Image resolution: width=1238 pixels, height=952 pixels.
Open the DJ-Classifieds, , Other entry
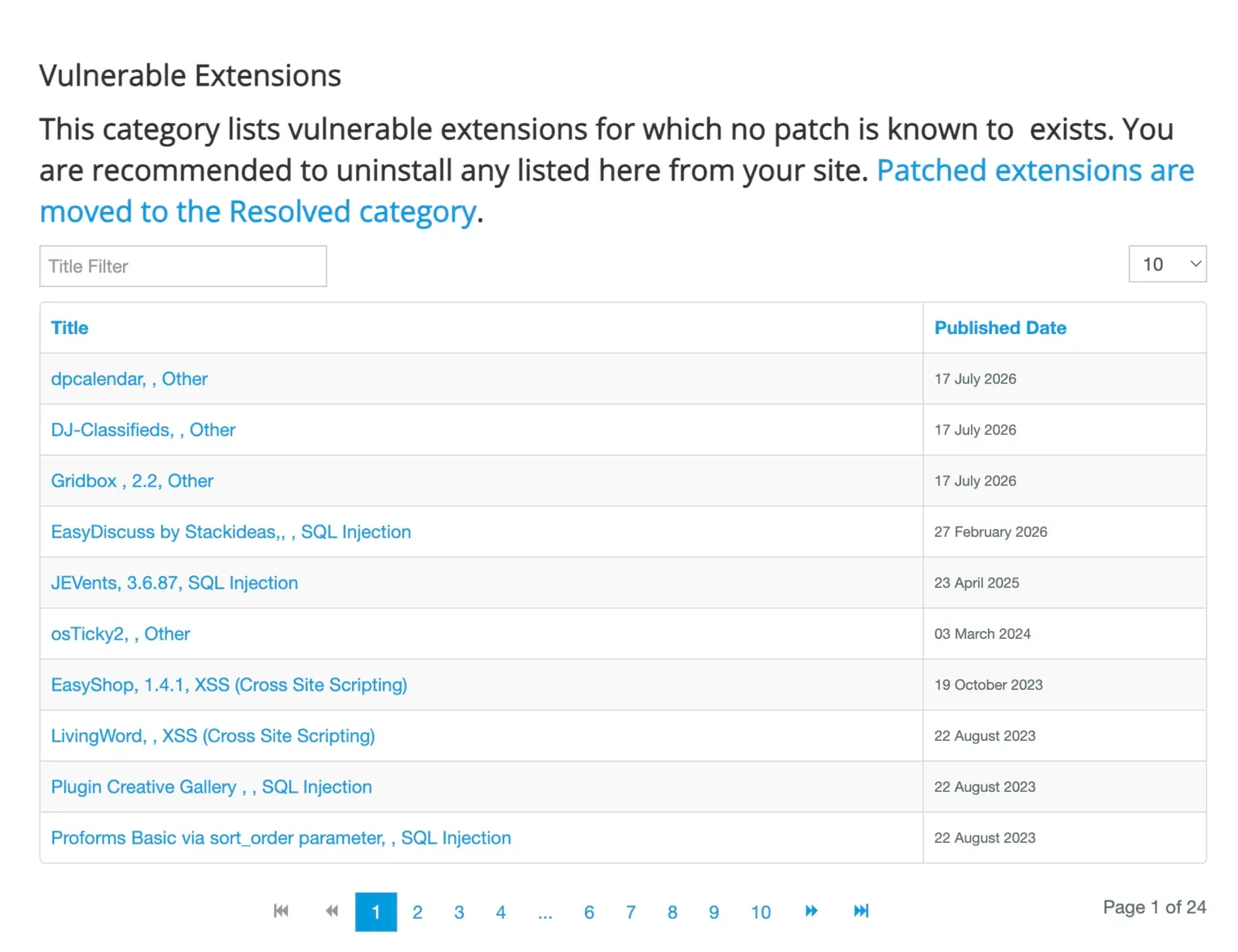143,430
